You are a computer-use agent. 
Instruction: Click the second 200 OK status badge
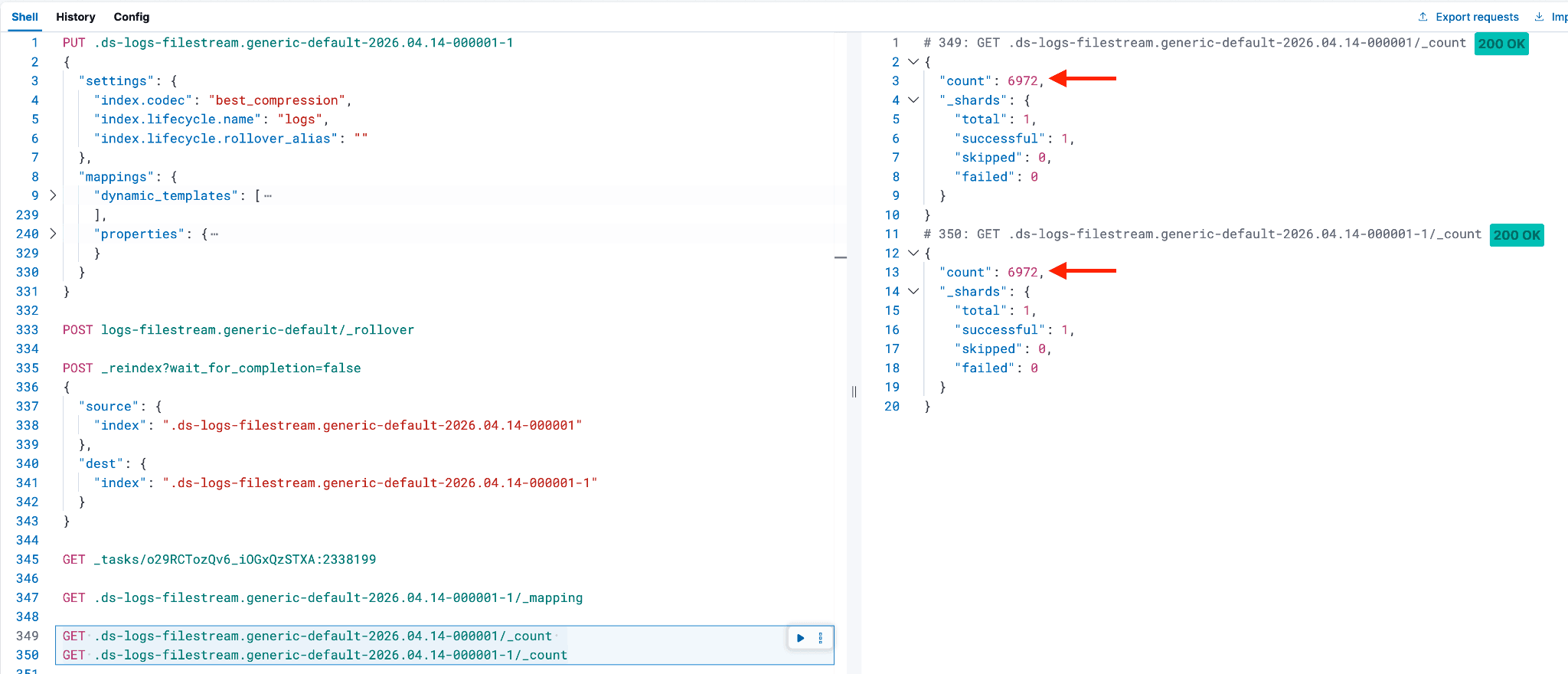(1516, 235)
